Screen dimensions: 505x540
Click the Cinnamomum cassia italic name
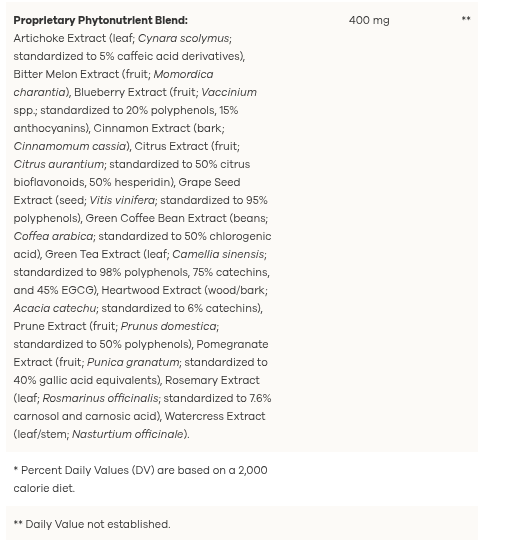[70, 146]
